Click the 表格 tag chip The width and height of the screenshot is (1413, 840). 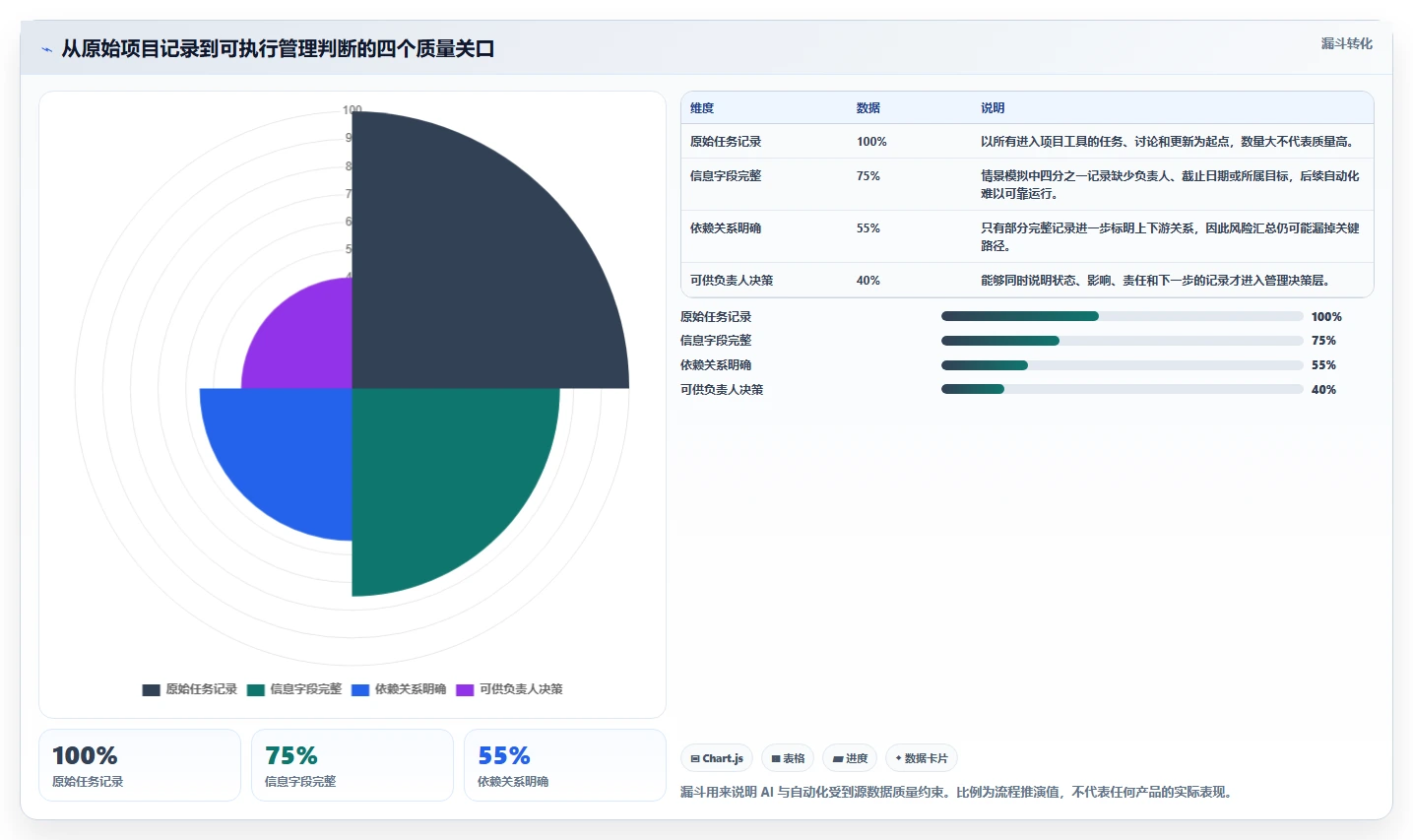point(788,758)
